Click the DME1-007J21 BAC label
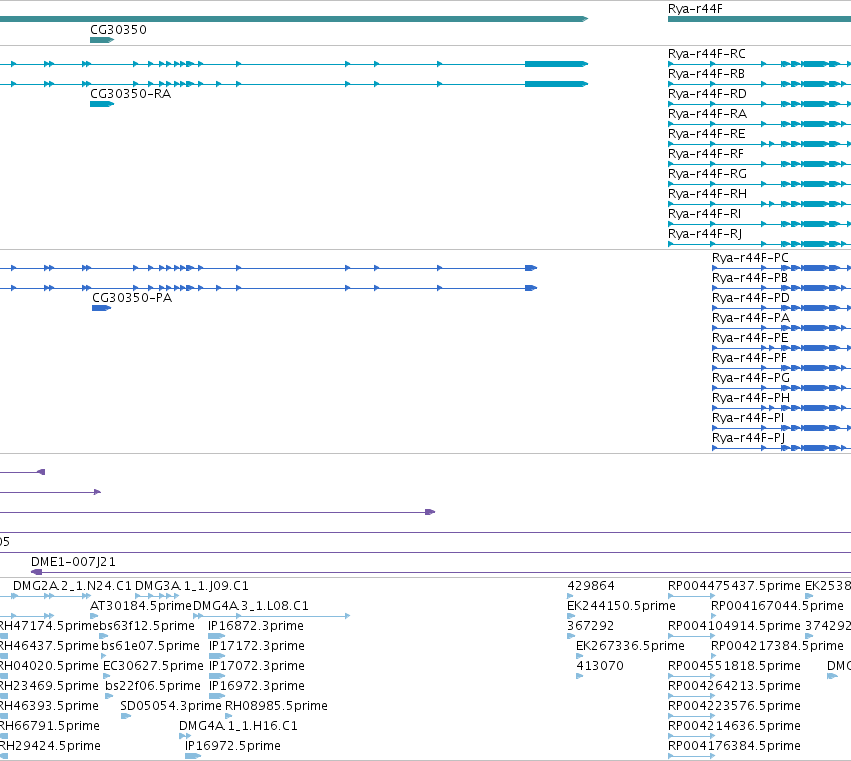Screen dimensions: 851x761 73,562
